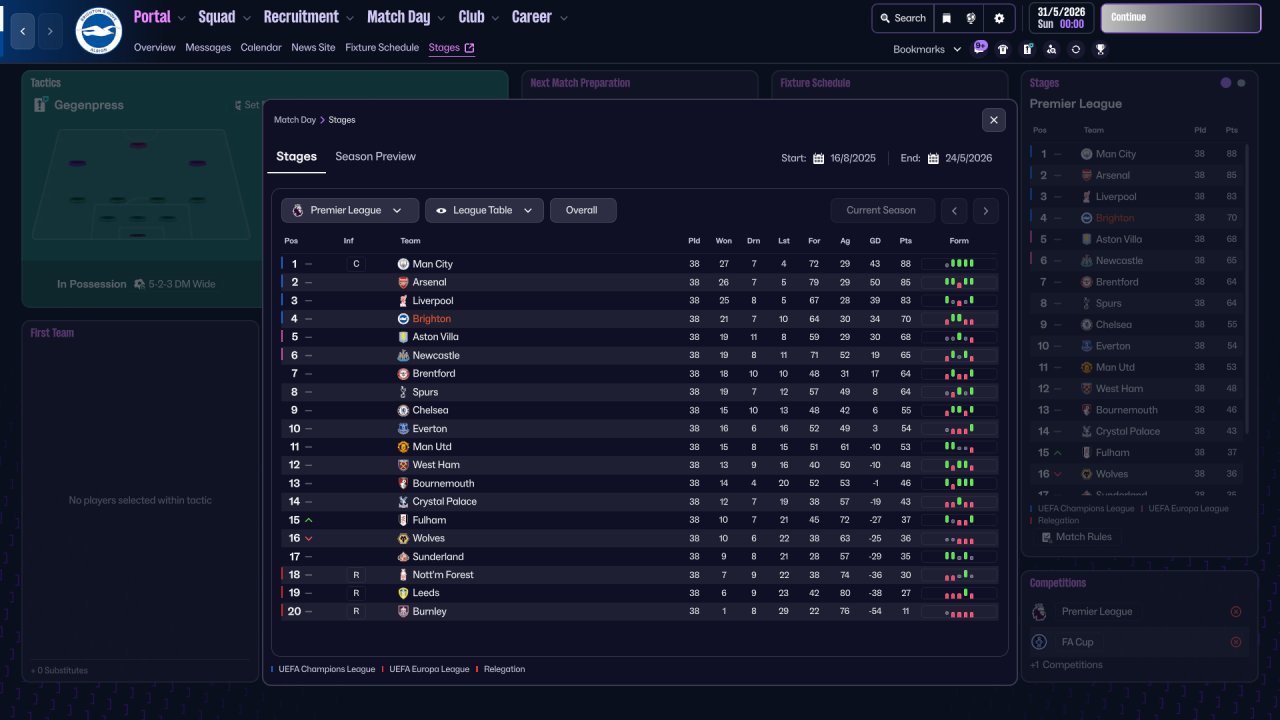This screenshot has width=1280, height=720.
Task: Open the 9+ messages notification icon
Action: [x=980, y=48]
